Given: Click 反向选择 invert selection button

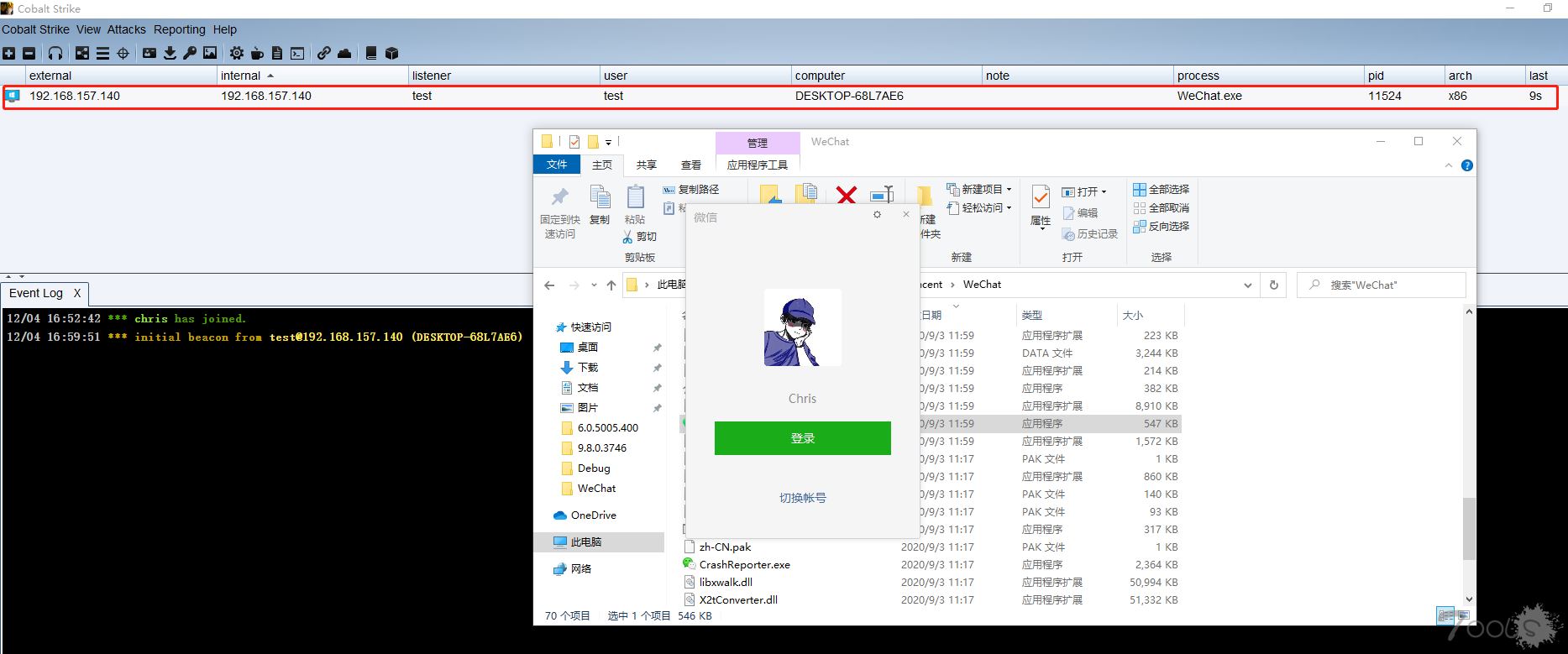Looking at the screenshot, I should tap(1162, 227).
